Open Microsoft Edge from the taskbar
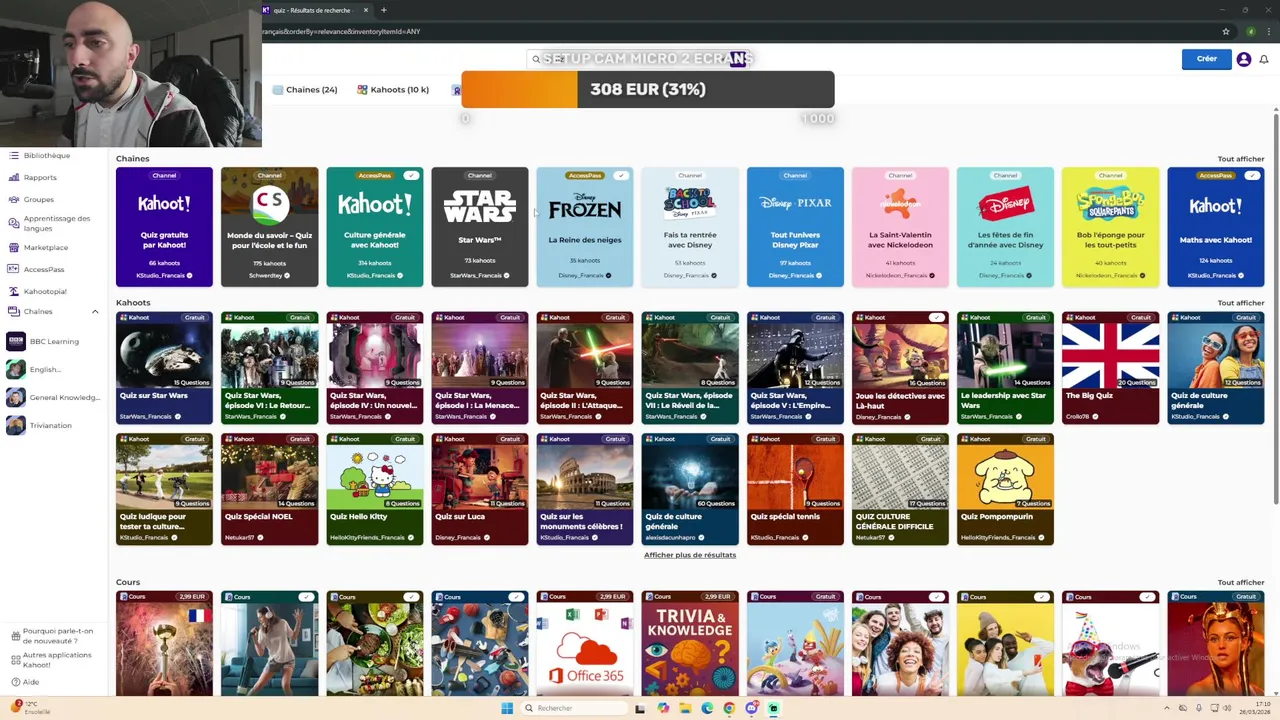Screen dimensions: 1280x720 pos(707,708)
